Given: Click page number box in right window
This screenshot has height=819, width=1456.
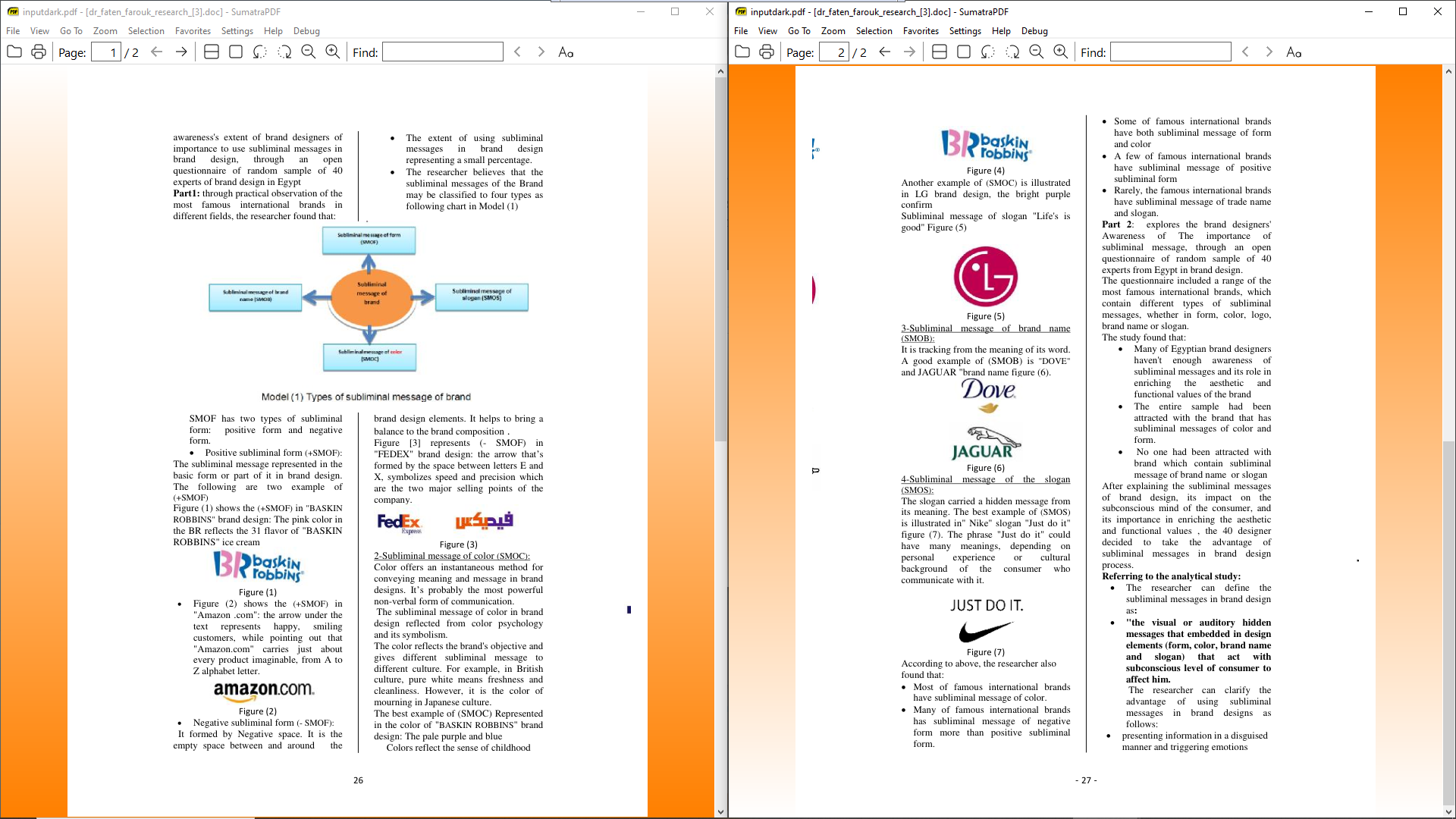Looking at the screenshot, I should click(833, 52).
